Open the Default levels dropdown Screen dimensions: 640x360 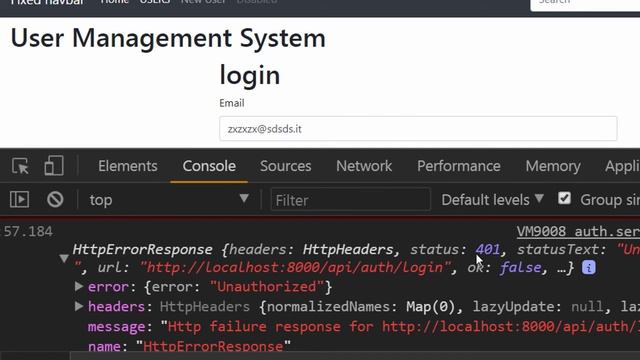click(x=492, y=200)
